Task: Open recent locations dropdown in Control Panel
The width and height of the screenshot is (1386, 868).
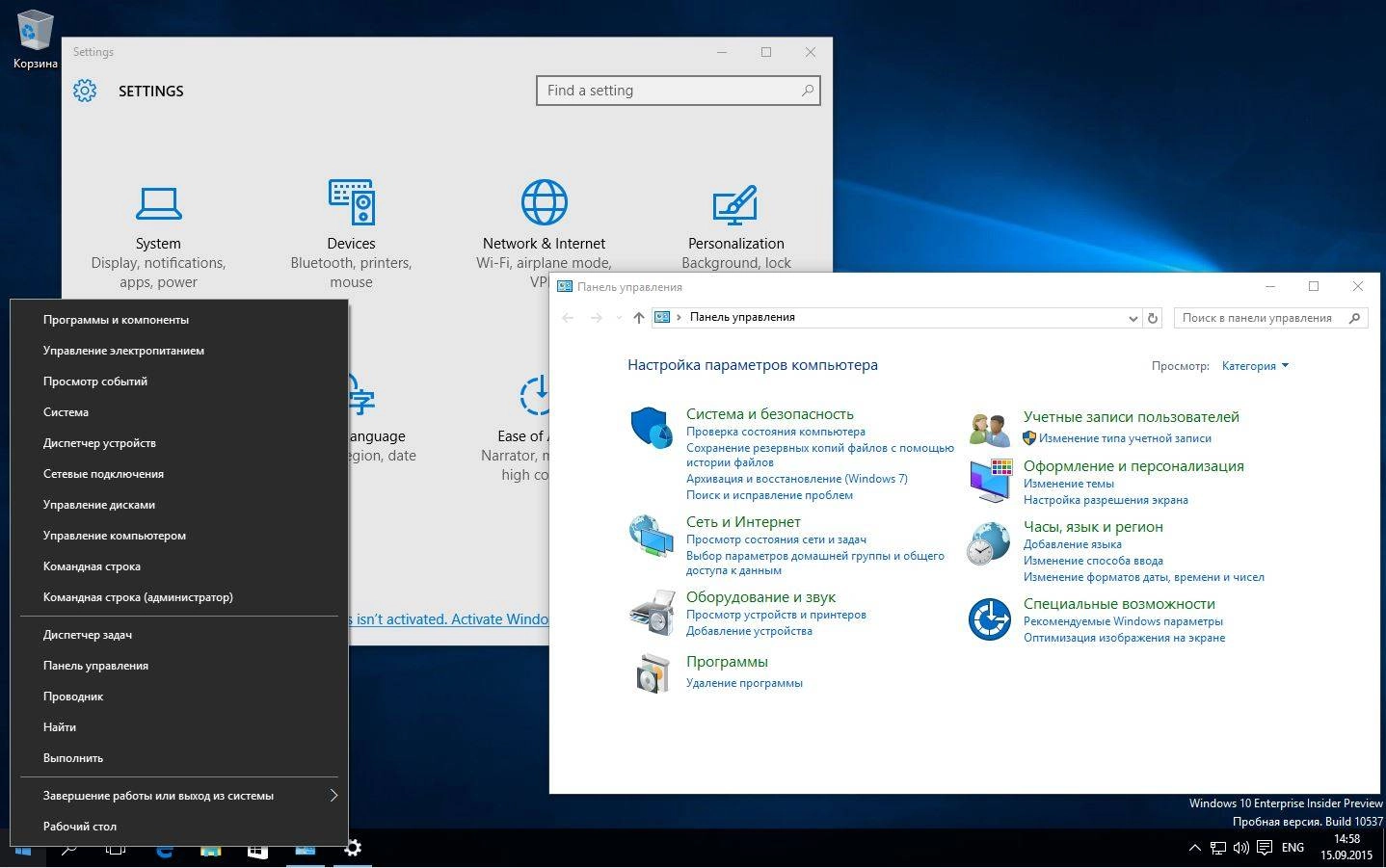Action: tap(618, 318)
